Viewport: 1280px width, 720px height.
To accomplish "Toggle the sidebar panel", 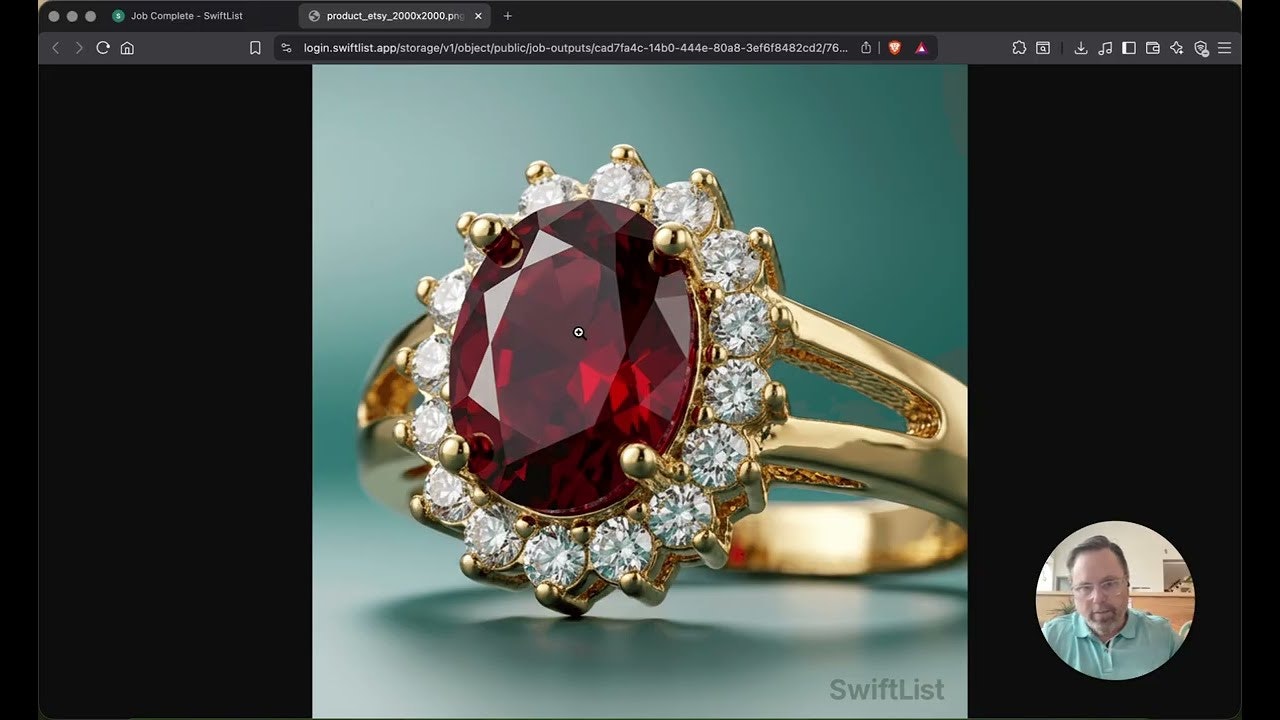I will 1128,47.
